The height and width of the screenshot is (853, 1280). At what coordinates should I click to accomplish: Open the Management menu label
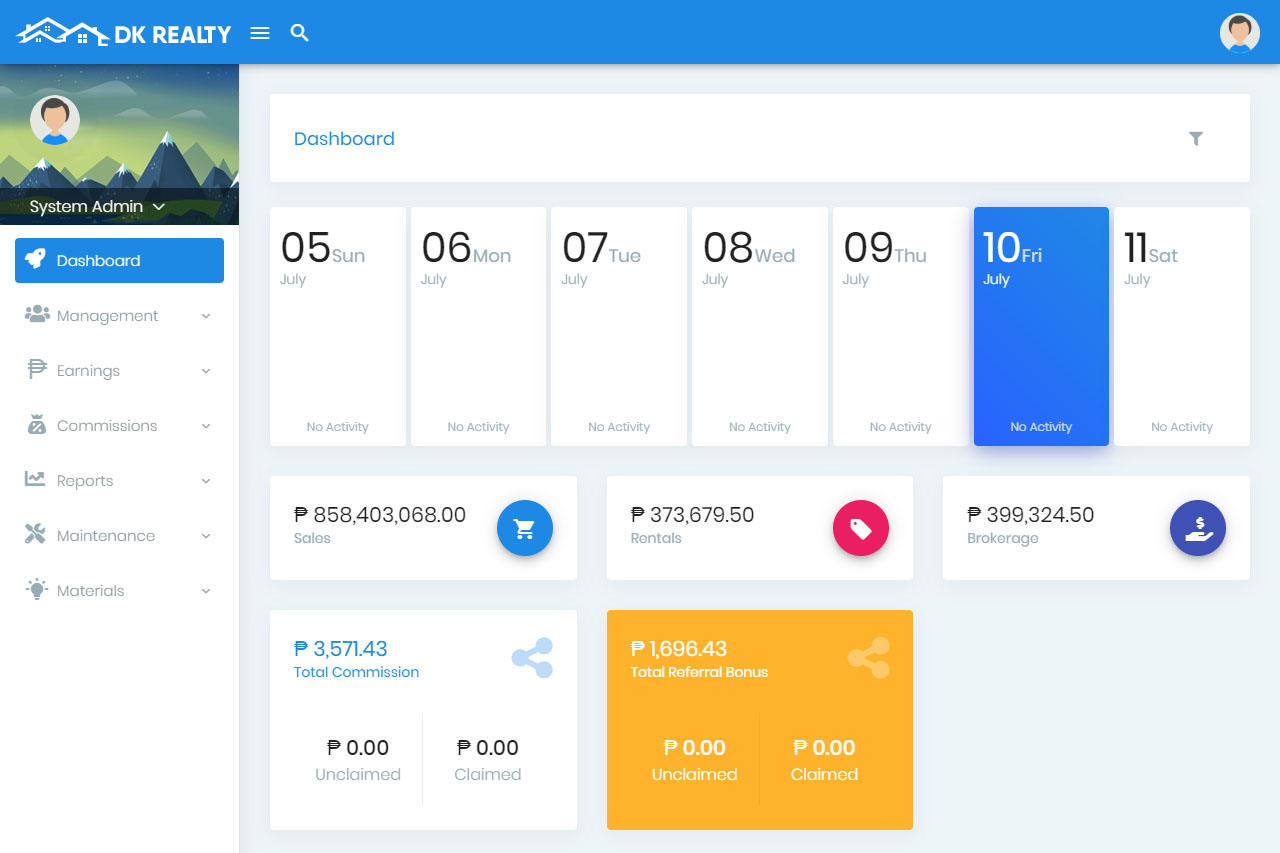click(107, 316)
